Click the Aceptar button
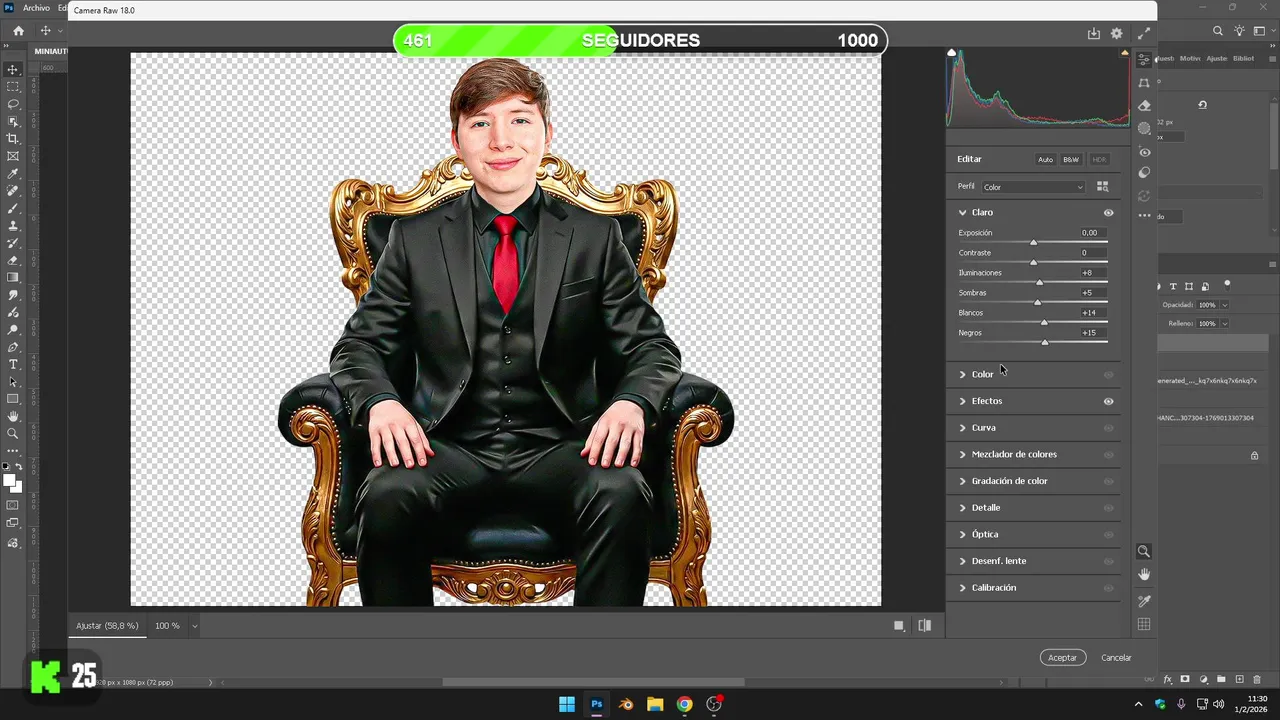This screenshot has width=1280, height=720. point(1062,657)
